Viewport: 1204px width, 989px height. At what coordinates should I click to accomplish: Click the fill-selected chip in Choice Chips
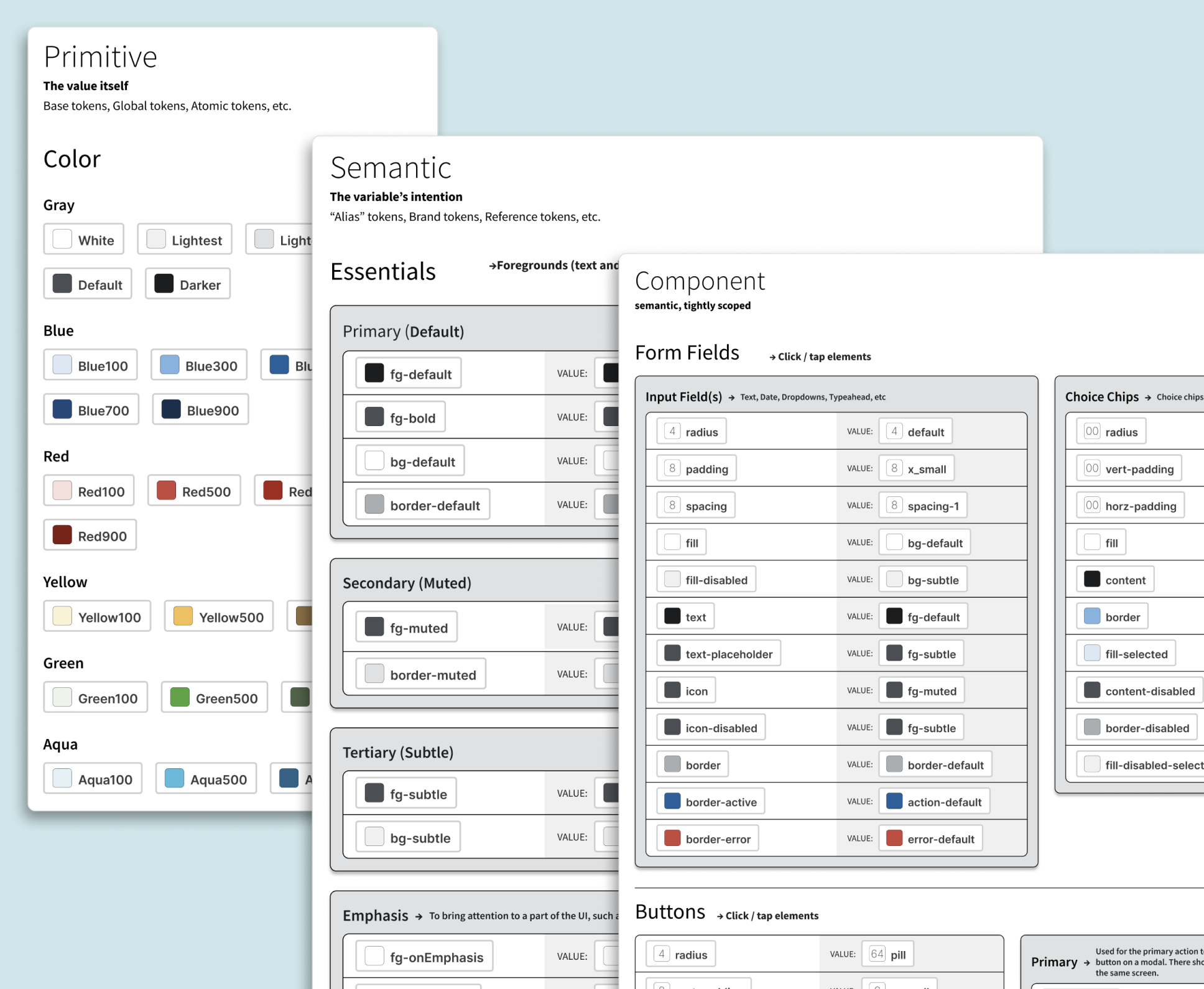point(1126,654)
